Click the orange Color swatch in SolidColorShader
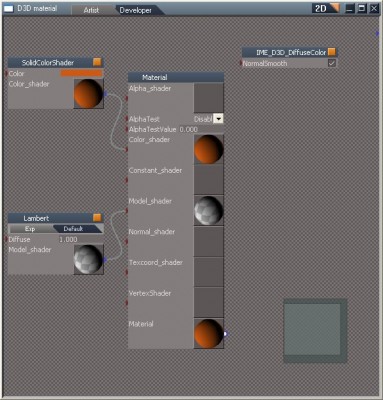This screenshot has width=383, height=400. (81, 73)
